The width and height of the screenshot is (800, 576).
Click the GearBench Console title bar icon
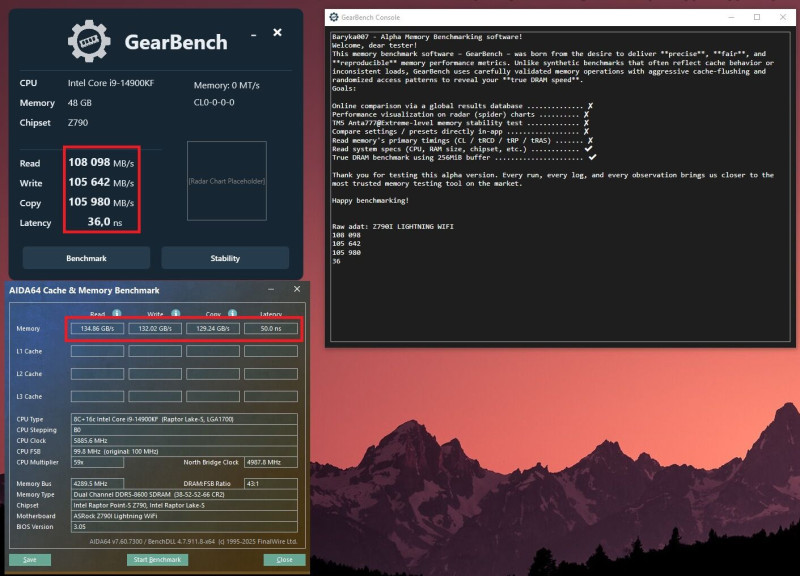click(334, 17)
